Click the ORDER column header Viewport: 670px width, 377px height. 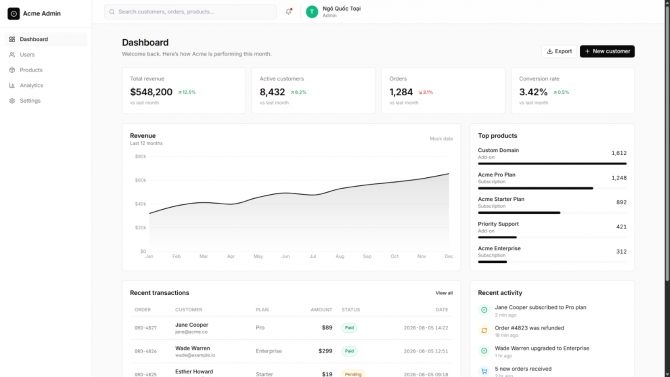pyautogui.click(x=142, y=309)
